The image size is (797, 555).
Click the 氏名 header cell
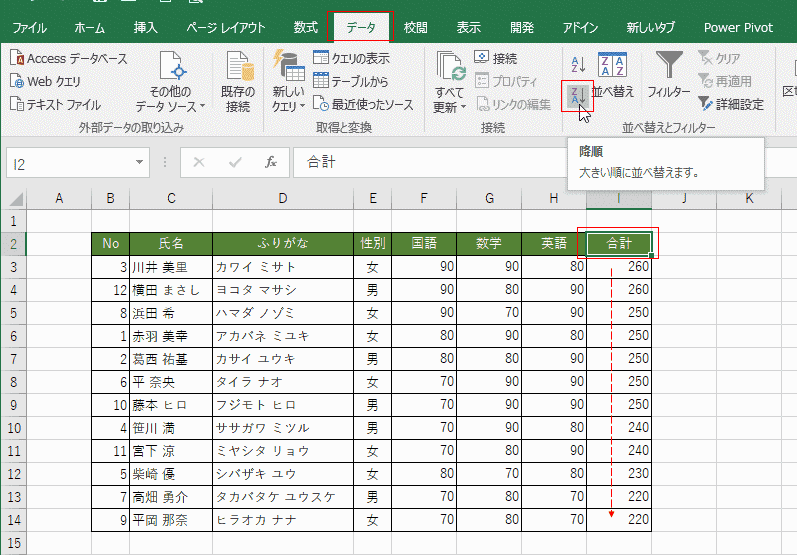point(171,243)
